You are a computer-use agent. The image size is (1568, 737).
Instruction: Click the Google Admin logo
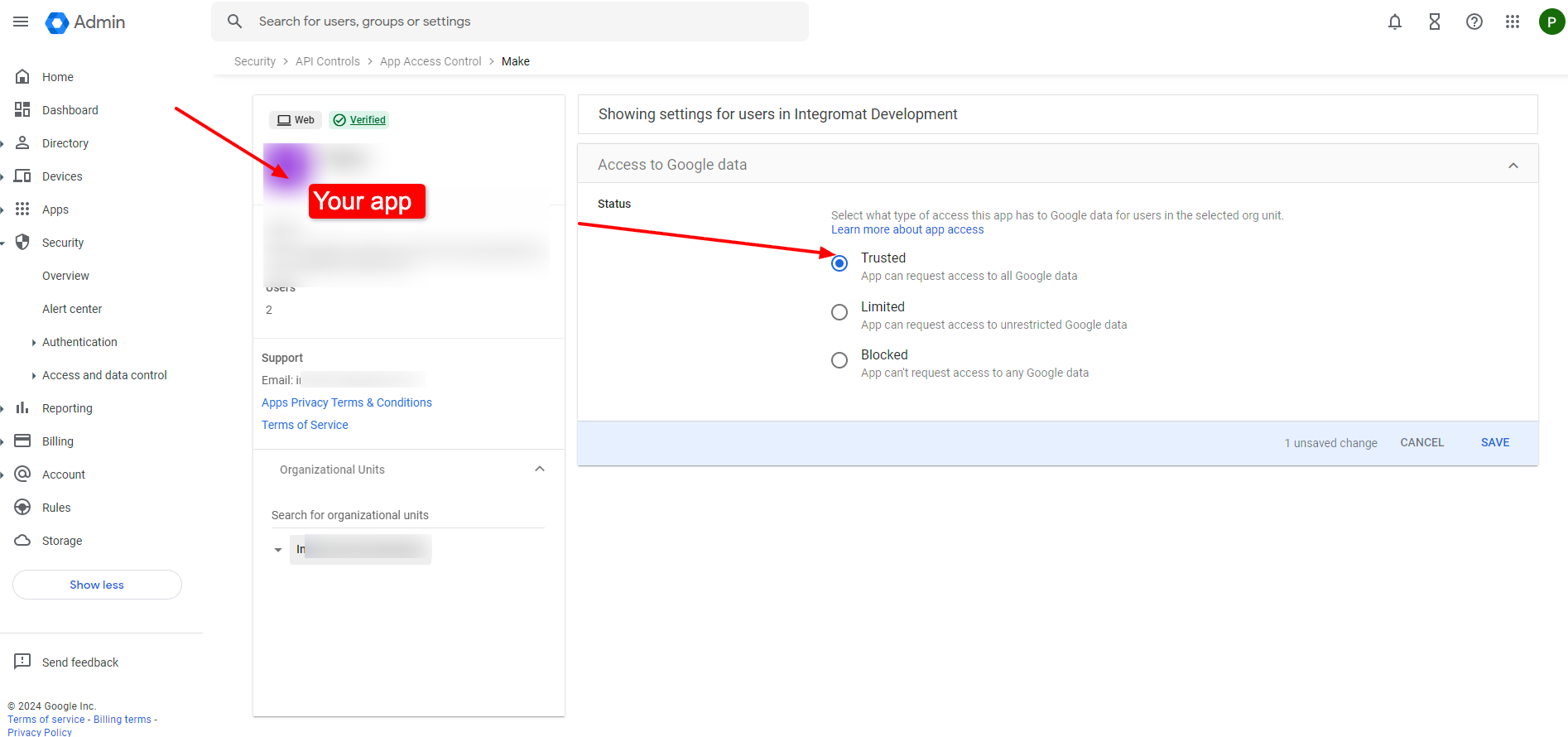[86, 22]
